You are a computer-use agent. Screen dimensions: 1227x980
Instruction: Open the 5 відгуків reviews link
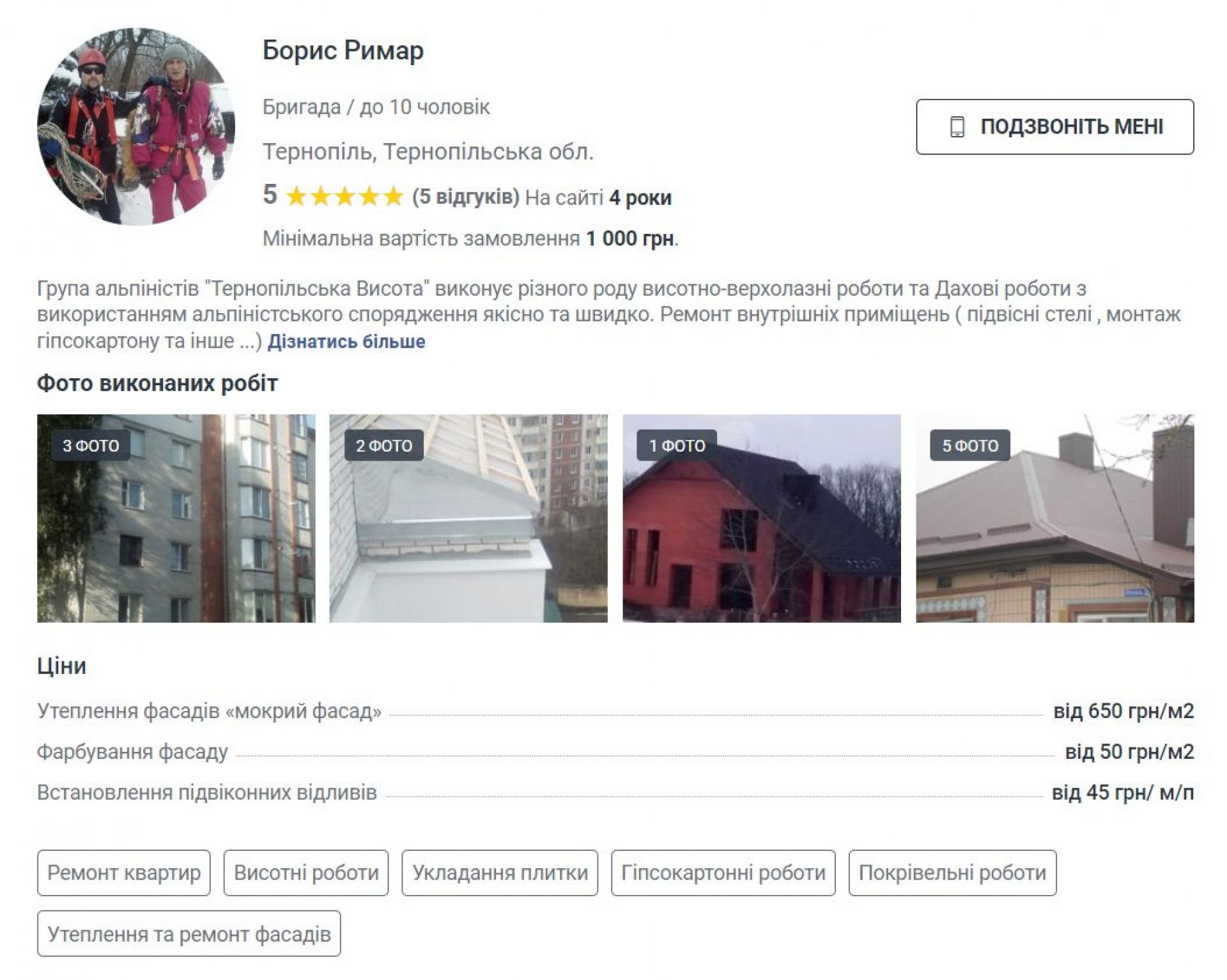click(x=466, y=196)
